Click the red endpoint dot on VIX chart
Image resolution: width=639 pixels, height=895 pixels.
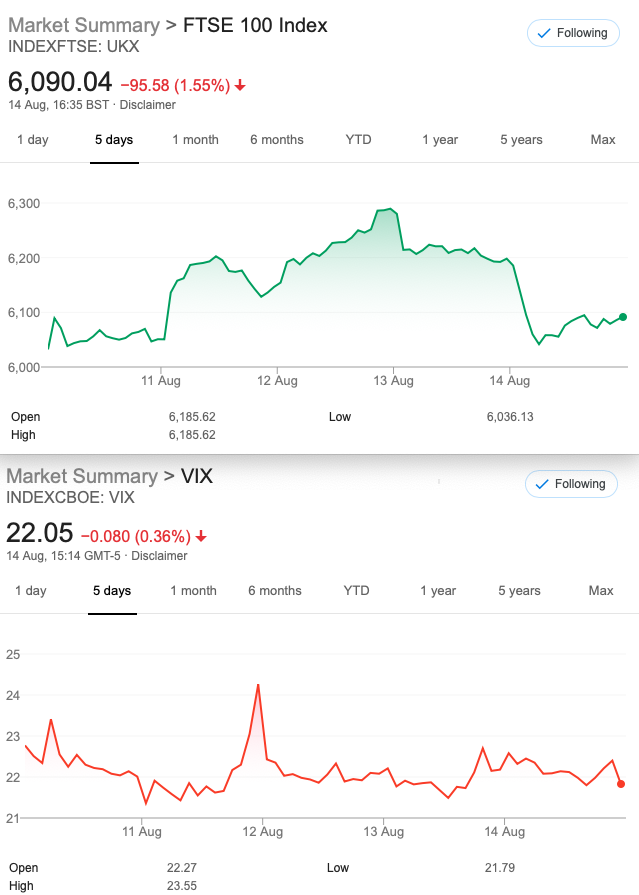[621, 784]
